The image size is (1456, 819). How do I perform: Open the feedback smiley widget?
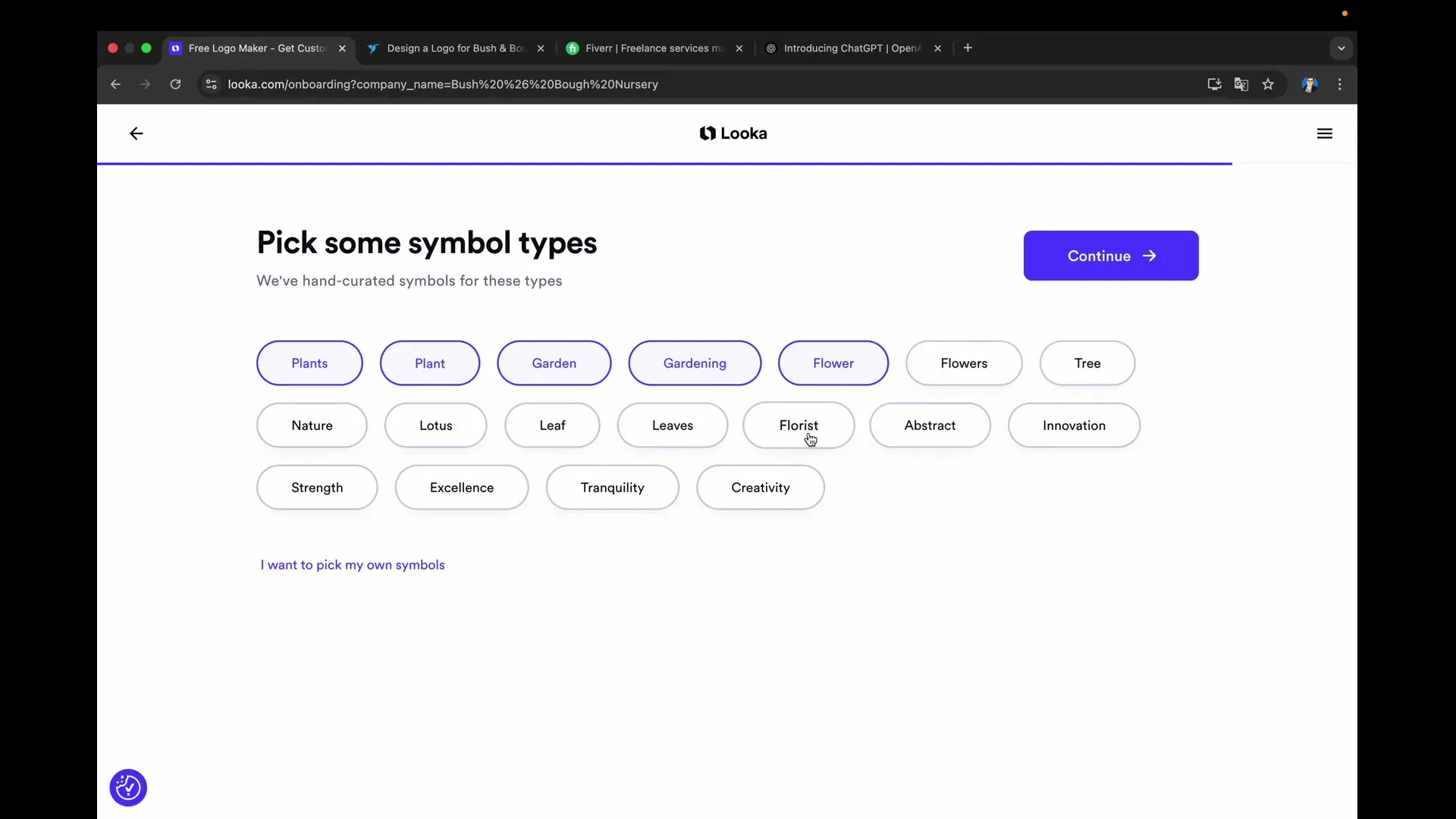coord(127,787)
